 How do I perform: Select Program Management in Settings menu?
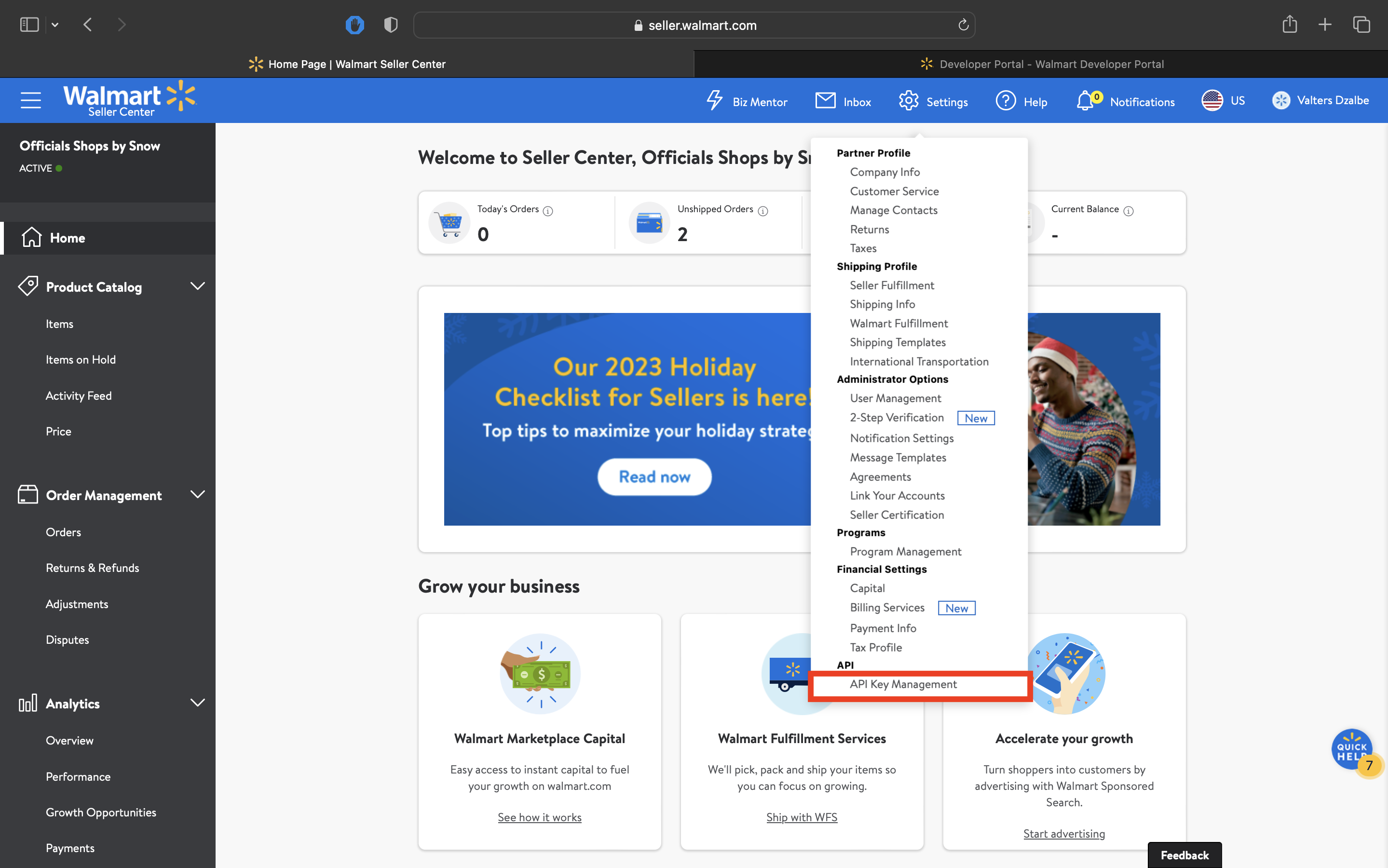click(x=905, y=551)
